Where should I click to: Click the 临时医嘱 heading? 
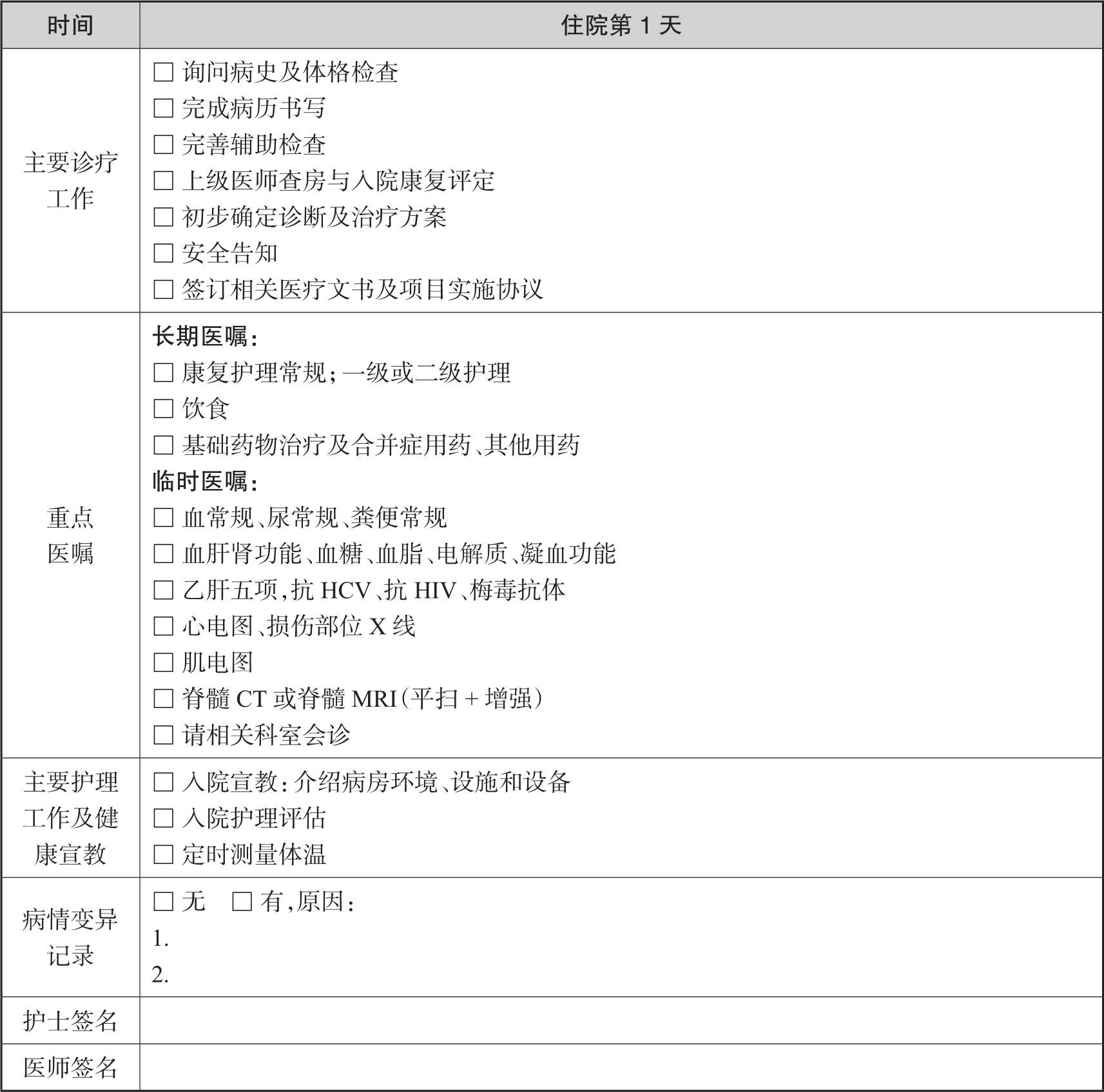pyautogui.click(x=205, y=481)
